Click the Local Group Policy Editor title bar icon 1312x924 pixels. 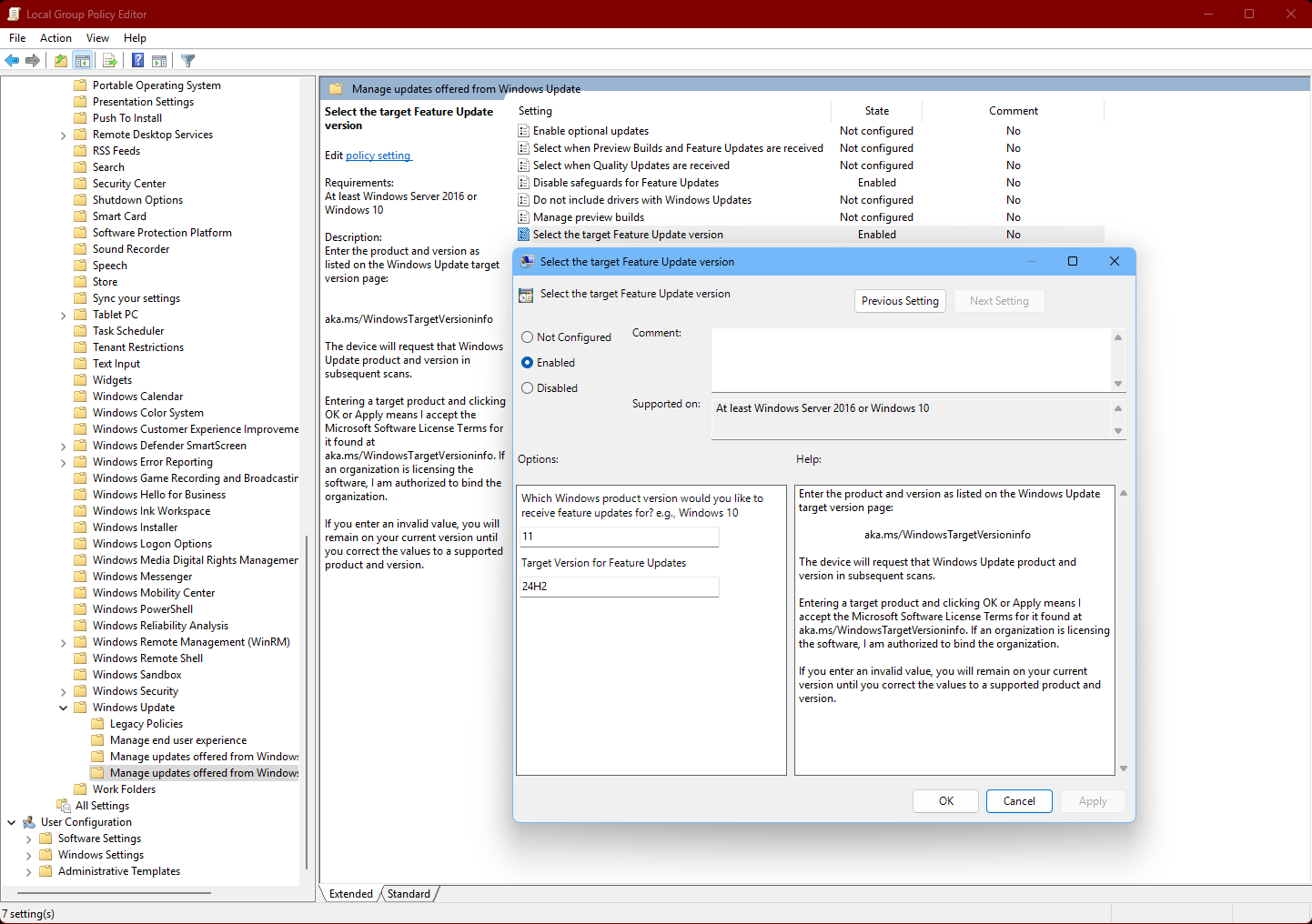coord(14,14)
